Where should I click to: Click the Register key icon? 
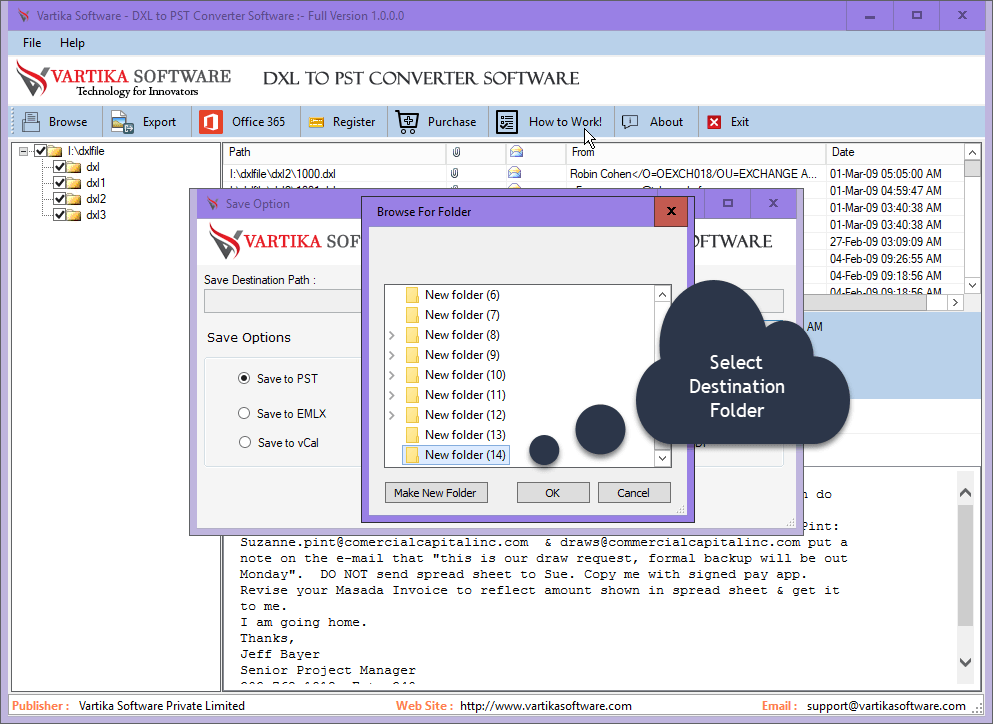[x=316, y=122]
